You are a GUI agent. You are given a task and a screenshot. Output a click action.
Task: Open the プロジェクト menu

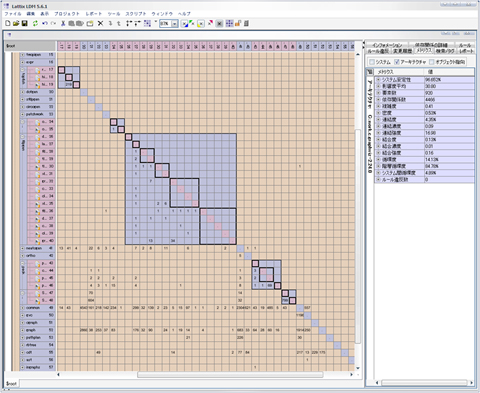[67, 14]
